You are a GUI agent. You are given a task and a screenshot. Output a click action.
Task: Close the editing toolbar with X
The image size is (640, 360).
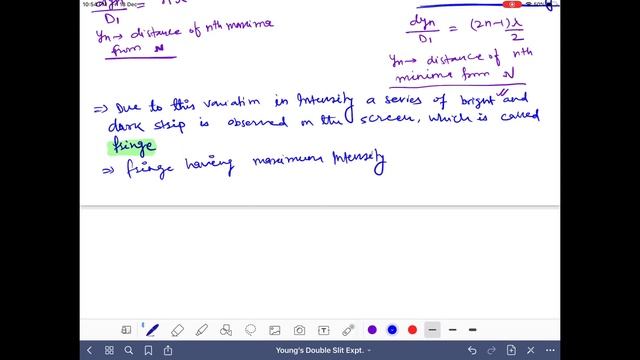click(531, 350)
